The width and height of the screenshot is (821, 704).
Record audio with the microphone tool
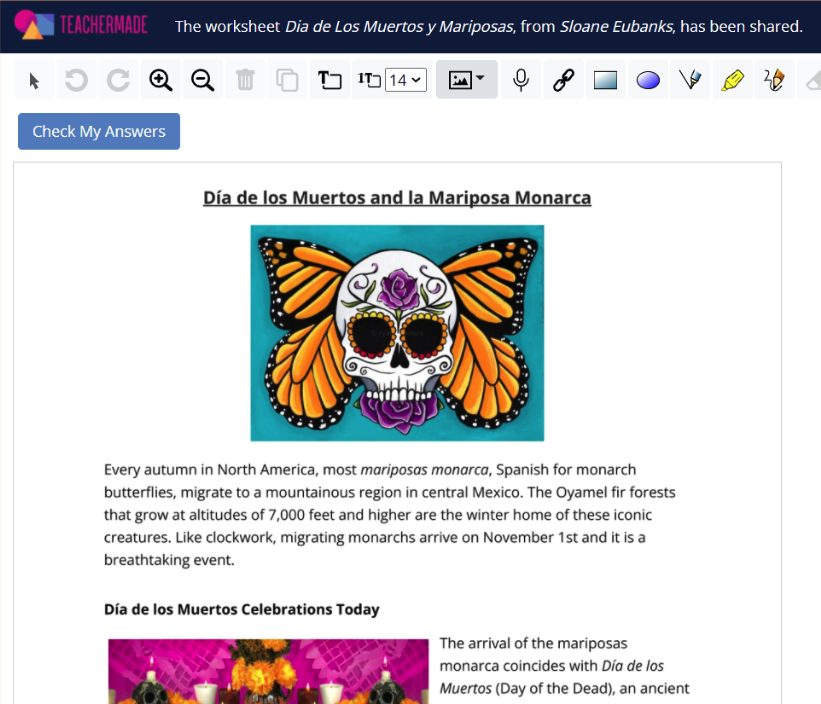521,79
